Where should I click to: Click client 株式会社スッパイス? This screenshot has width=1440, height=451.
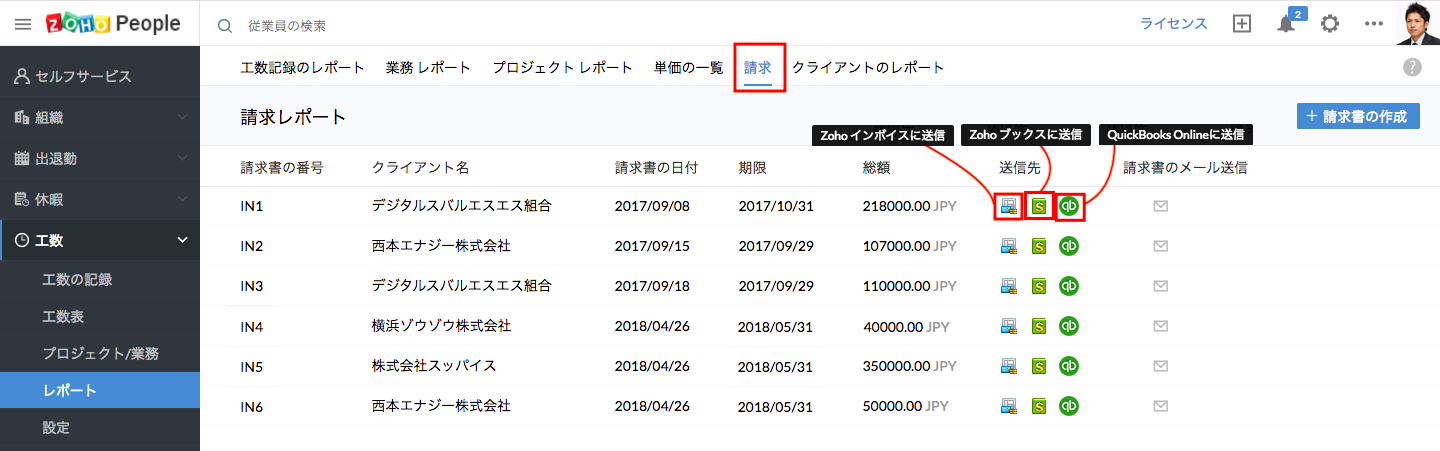(x=434, y=366)
